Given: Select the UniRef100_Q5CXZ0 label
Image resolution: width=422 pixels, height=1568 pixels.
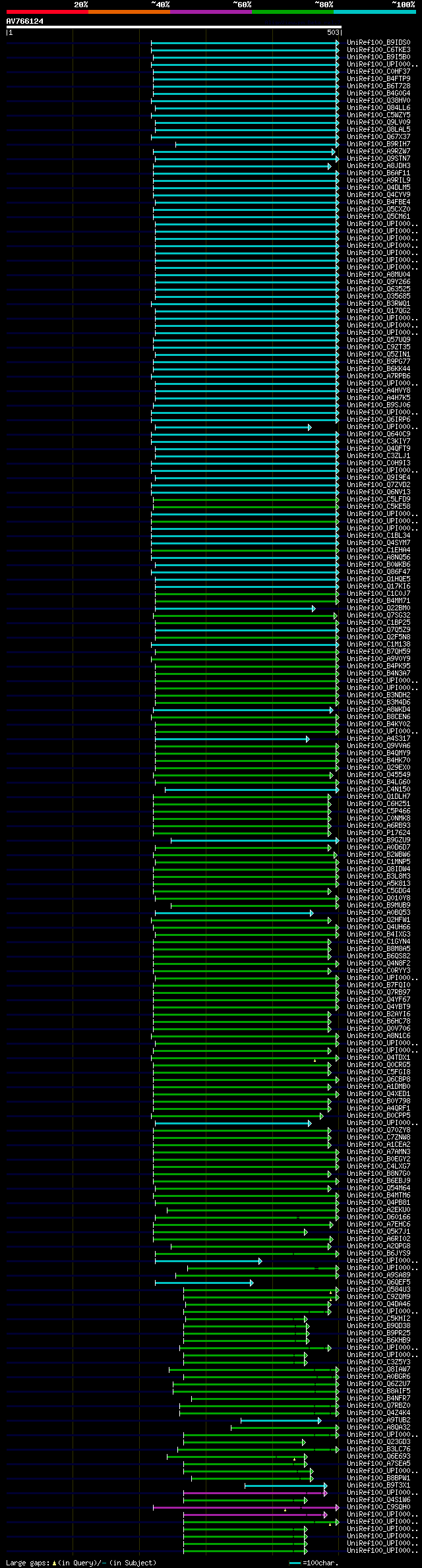Looking at the screenshot, I should click(378, 209).
